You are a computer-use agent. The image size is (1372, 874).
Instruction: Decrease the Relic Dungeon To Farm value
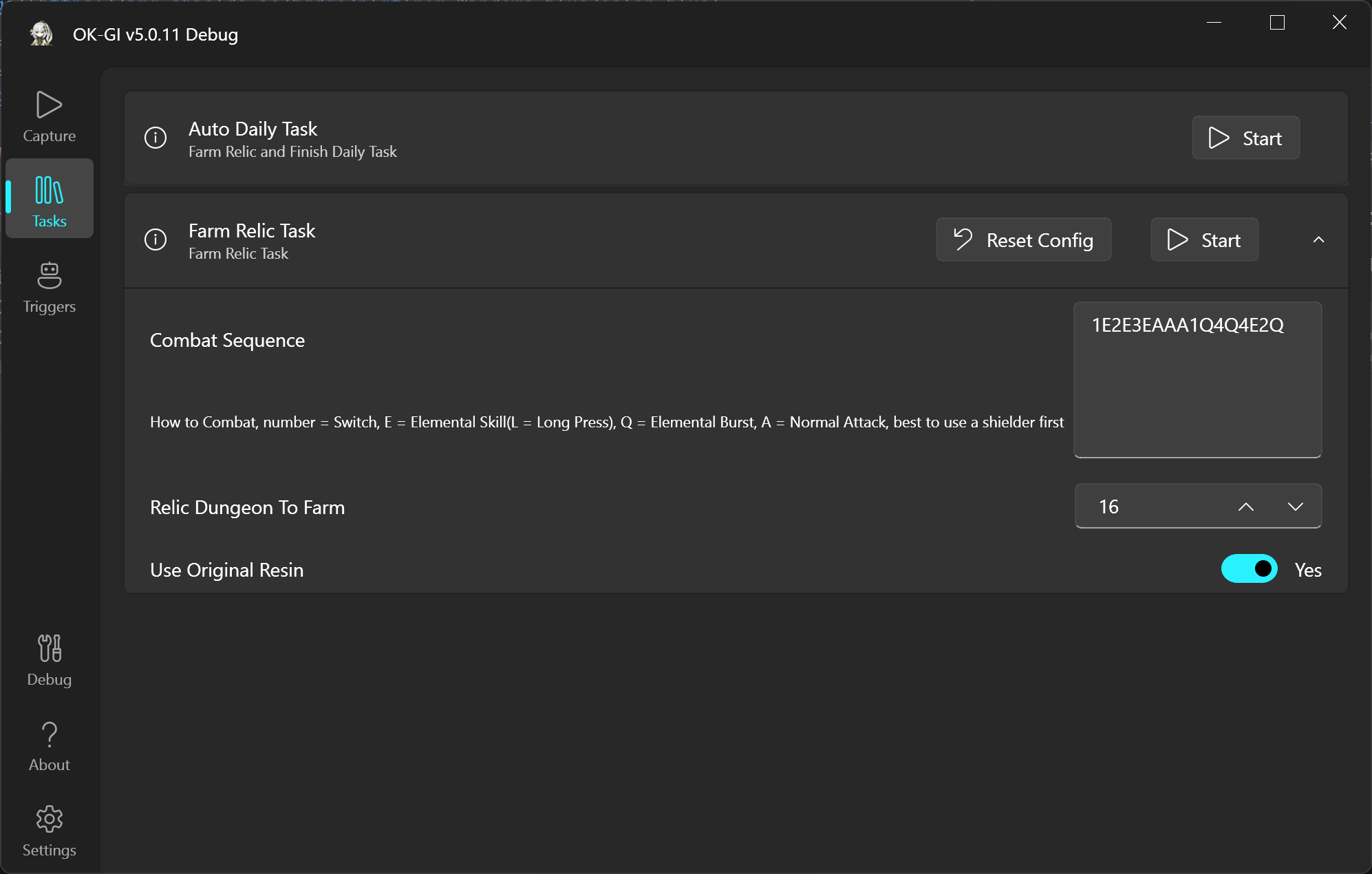click(x=1296, y=507)
